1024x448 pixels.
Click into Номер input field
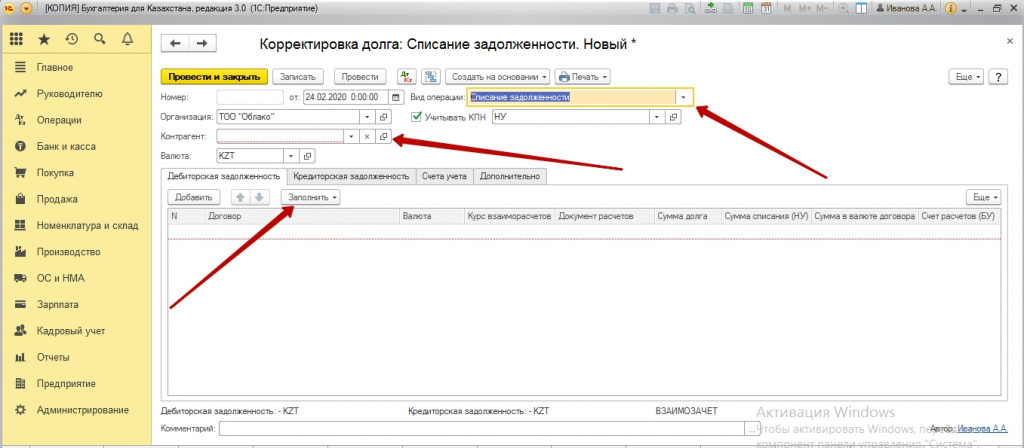[x=251, y=97]
